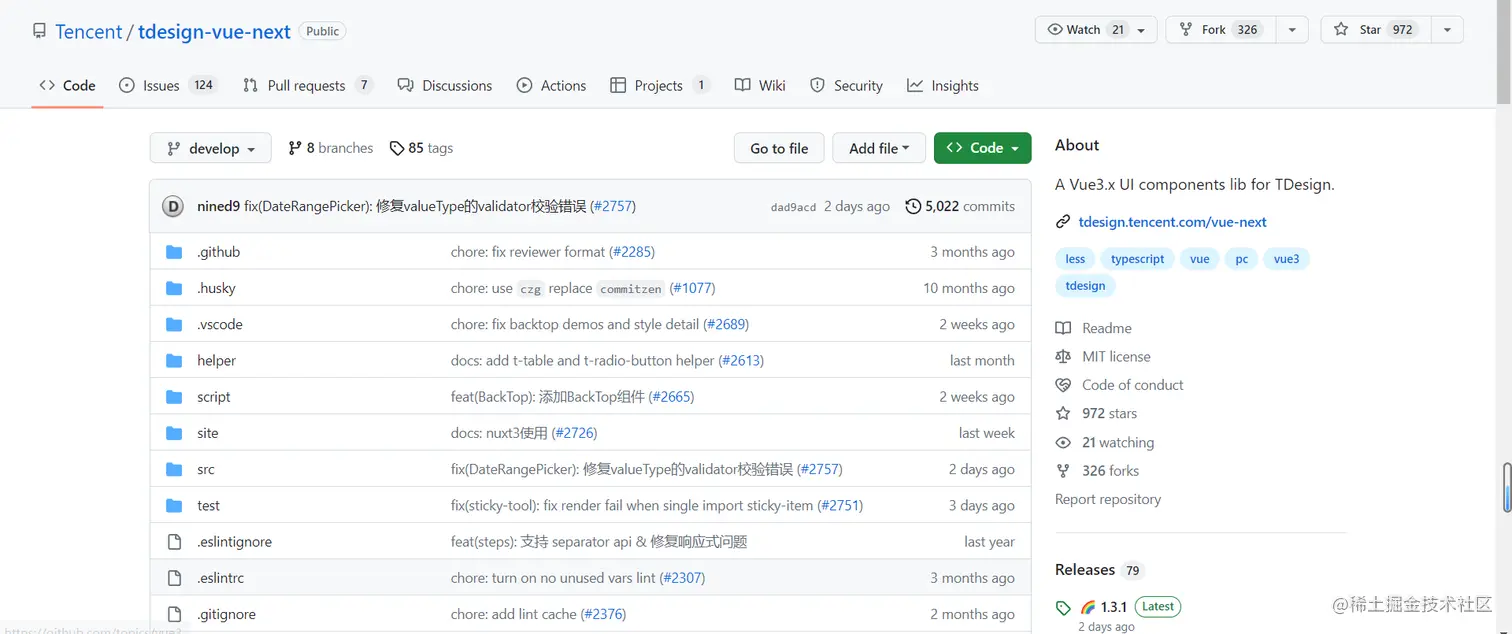The height and width of the screenshot is (634, 1512).
Task: Visit tdesign.tencent.com/vue-next website link
Action: point(1173,222)
